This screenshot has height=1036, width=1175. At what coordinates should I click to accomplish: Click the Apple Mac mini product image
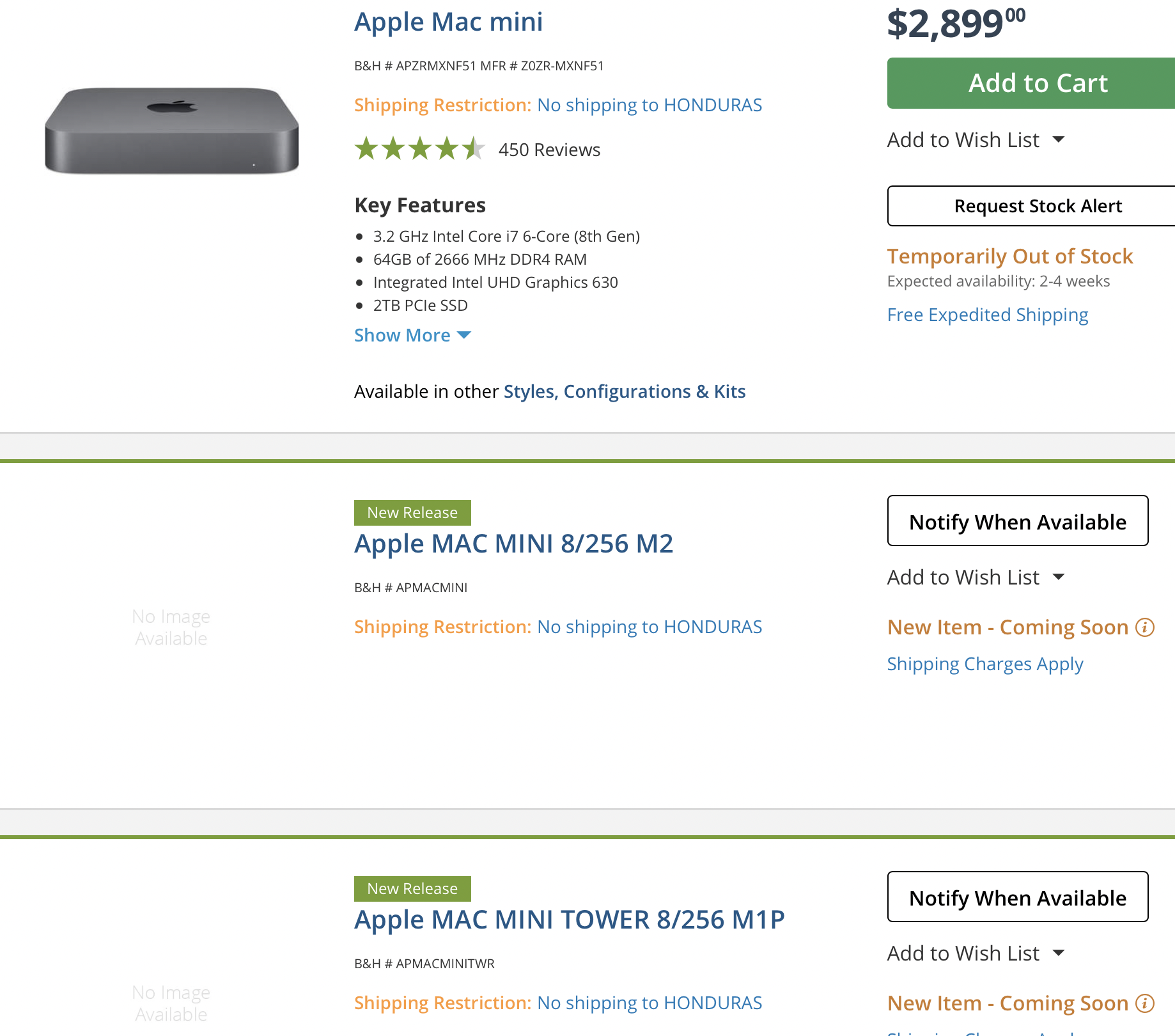(x=171, y=131)
